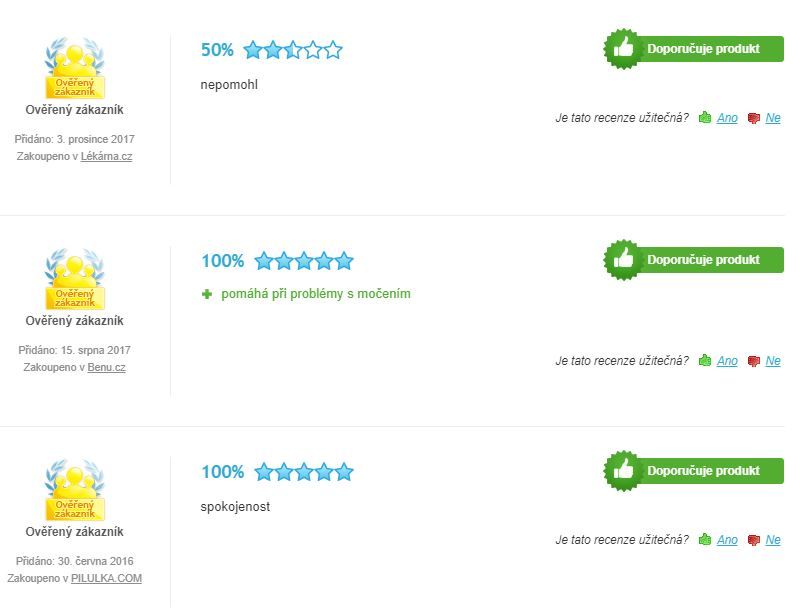Click the Doporučuje produkt badge on the 50% review
This screenshot has height=616, width=806.
click(x=693, y=49)
